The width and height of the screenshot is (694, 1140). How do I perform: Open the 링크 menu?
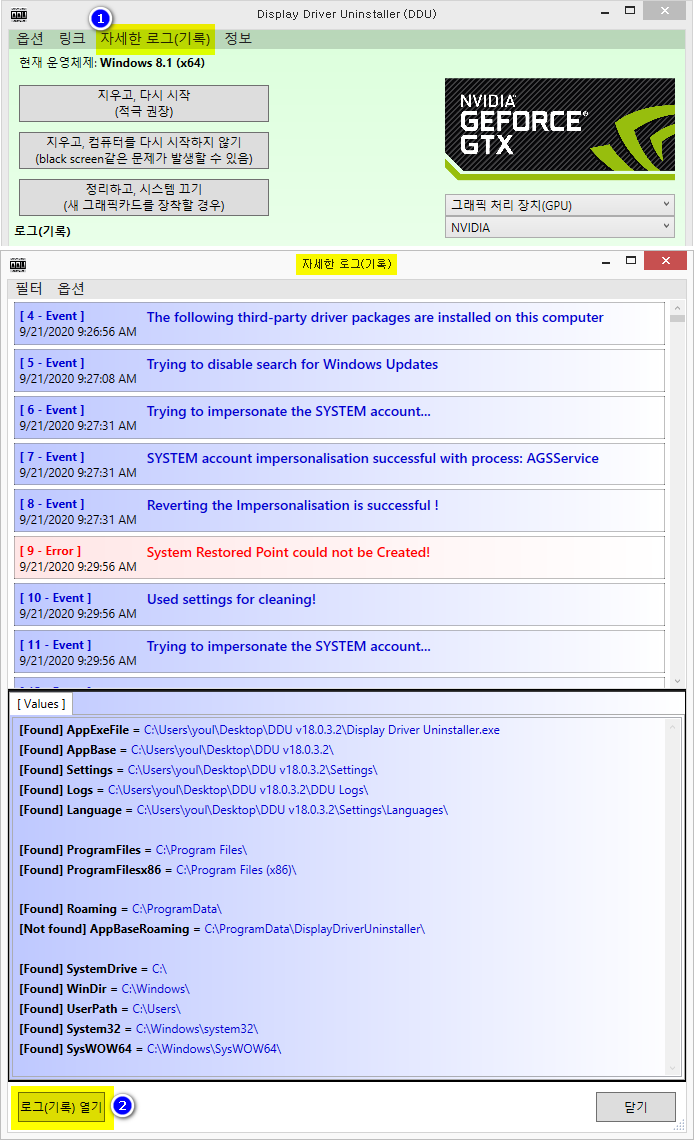pos(72,39)
